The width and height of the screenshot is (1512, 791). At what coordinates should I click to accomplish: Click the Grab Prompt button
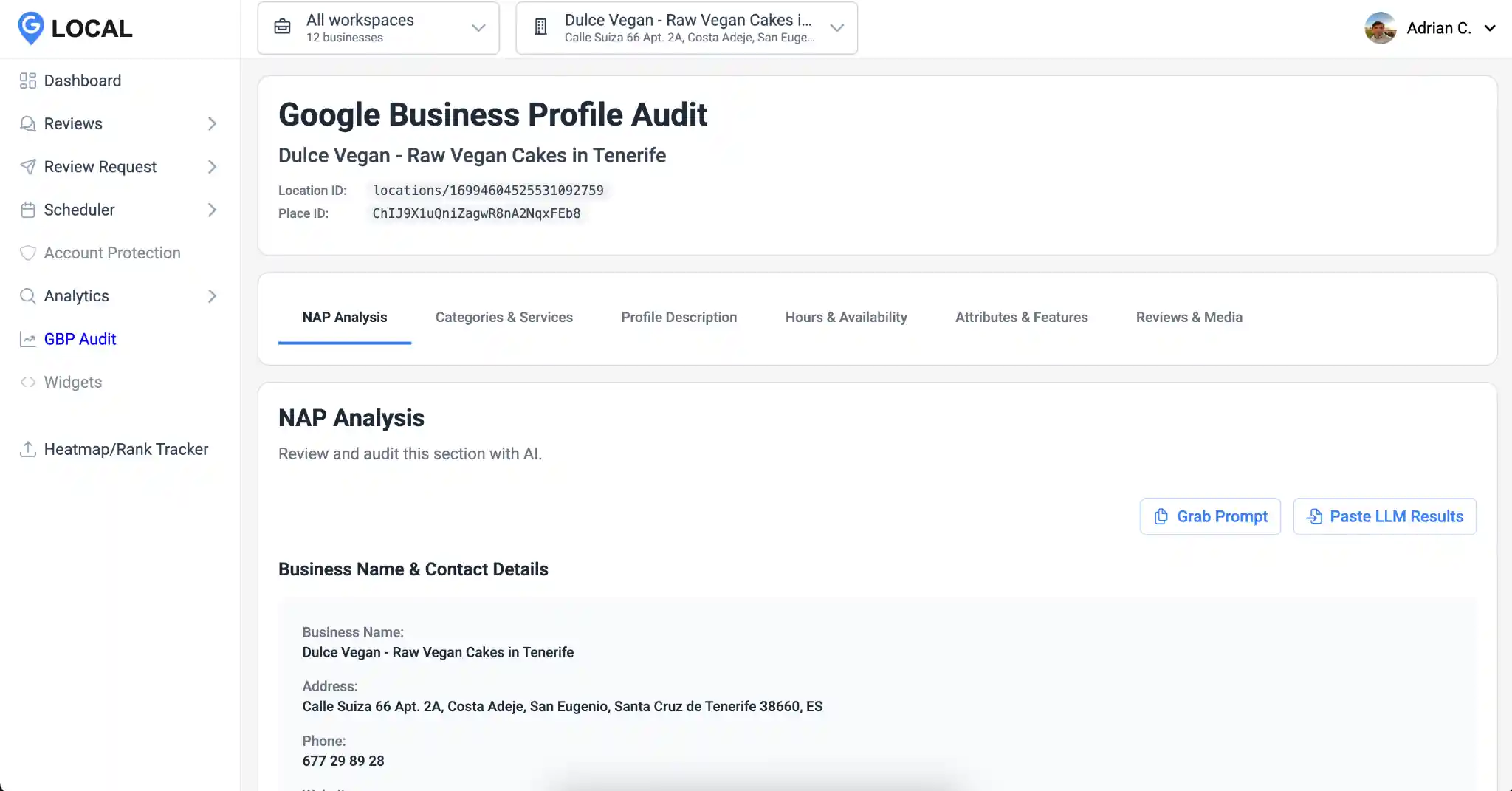tap(1209, 516)
